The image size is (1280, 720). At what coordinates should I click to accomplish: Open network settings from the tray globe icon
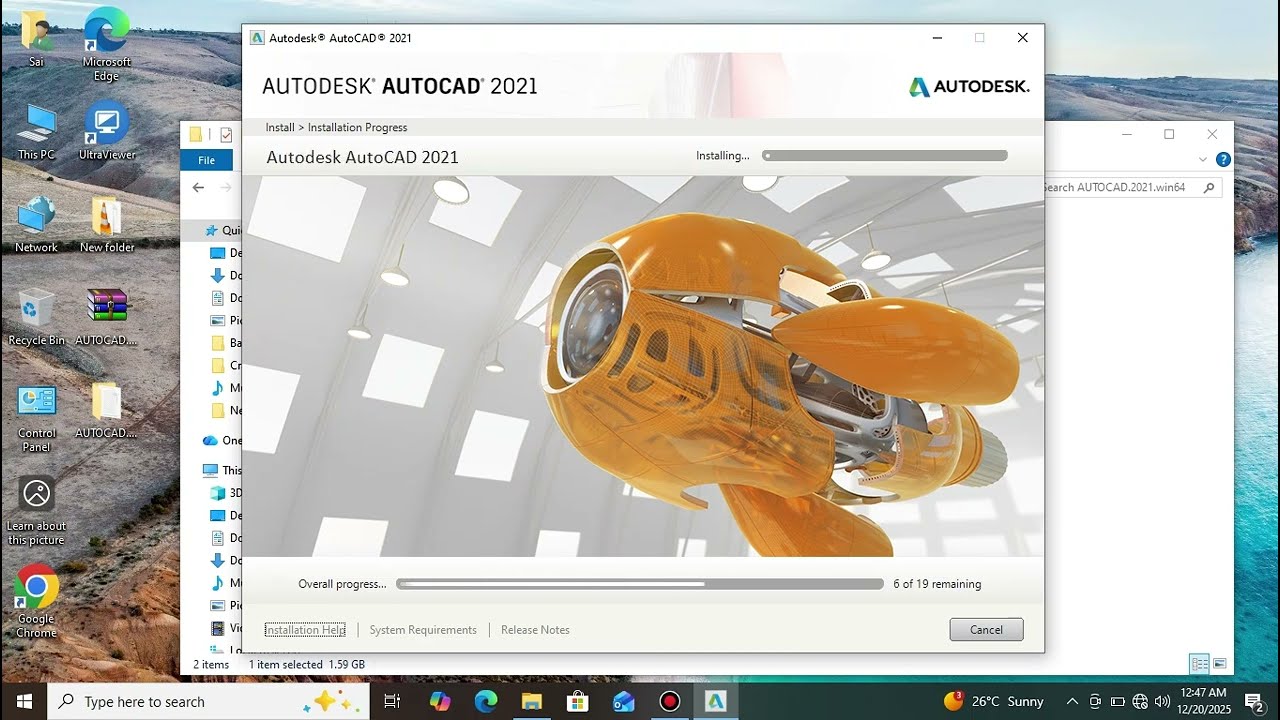coord(1140,701)
